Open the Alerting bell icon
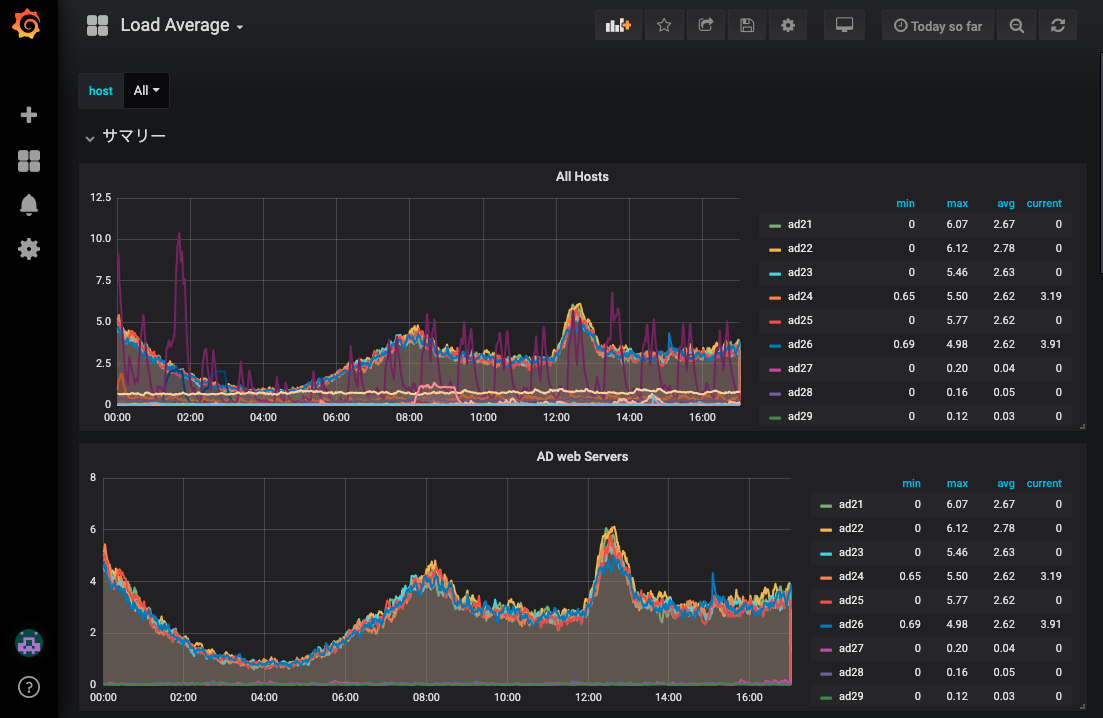 pos(29,205)
